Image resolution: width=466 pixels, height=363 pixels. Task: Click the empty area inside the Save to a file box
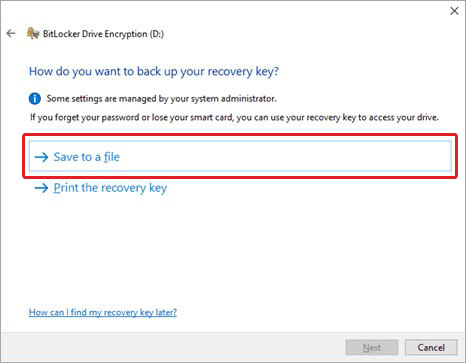(x=283, y=157)
